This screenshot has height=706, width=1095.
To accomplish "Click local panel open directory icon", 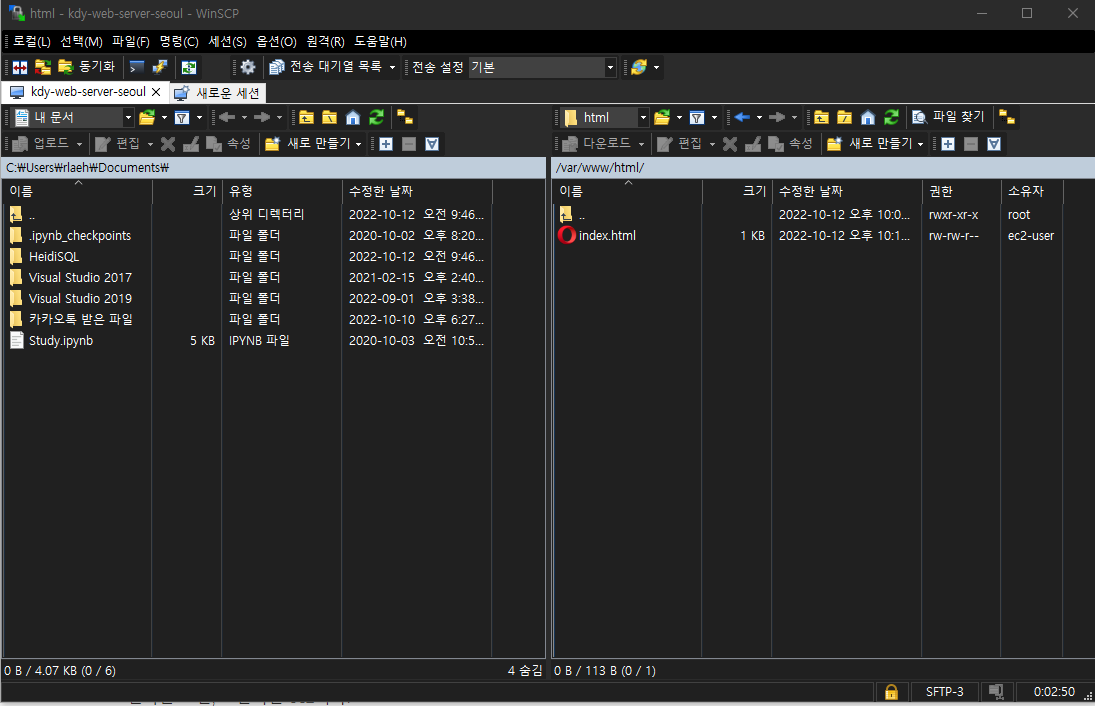I will tap(147, 117).
